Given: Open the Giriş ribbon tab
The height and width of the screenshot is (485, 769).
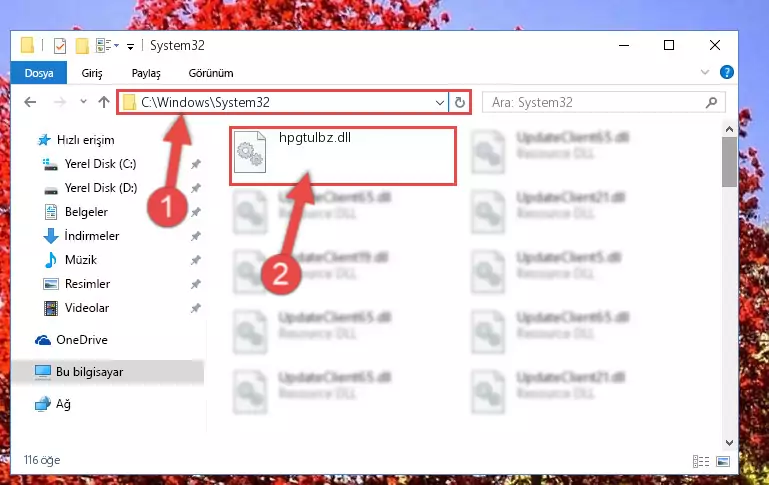Looking at the screenshot, I should [x=92, y=73].
